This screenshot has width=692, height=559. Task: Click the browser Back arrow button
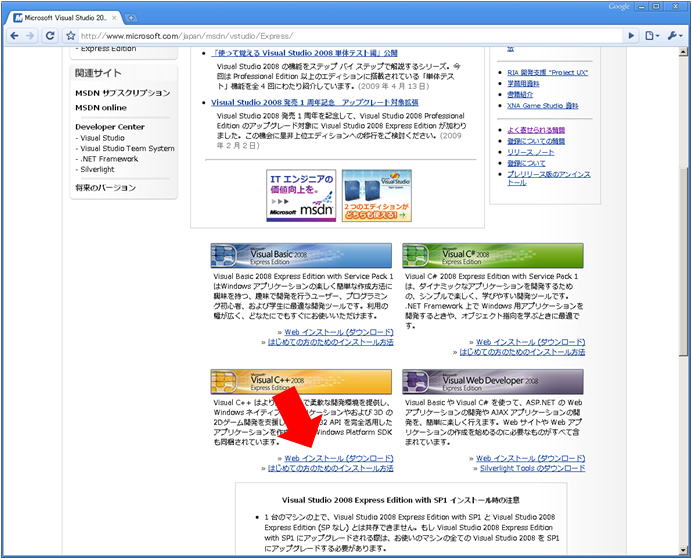point(14,36)
